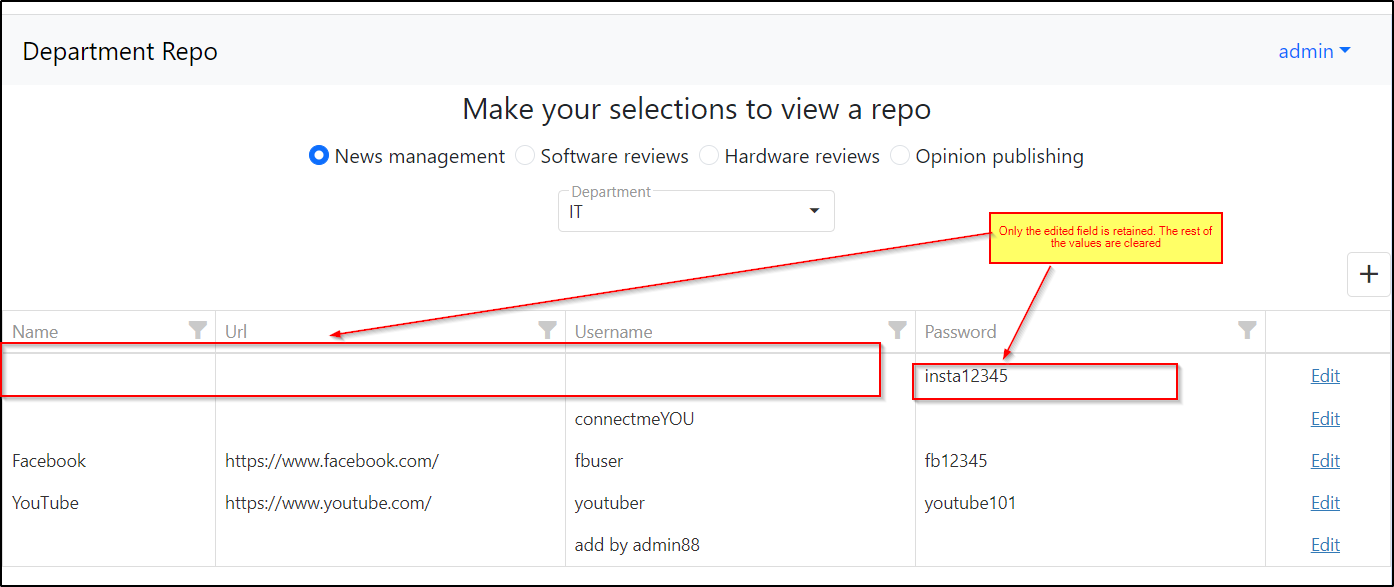1394x587 pixels.
Task: Edit the 'add by admin88' row
Action: [x=1325, y=545]
